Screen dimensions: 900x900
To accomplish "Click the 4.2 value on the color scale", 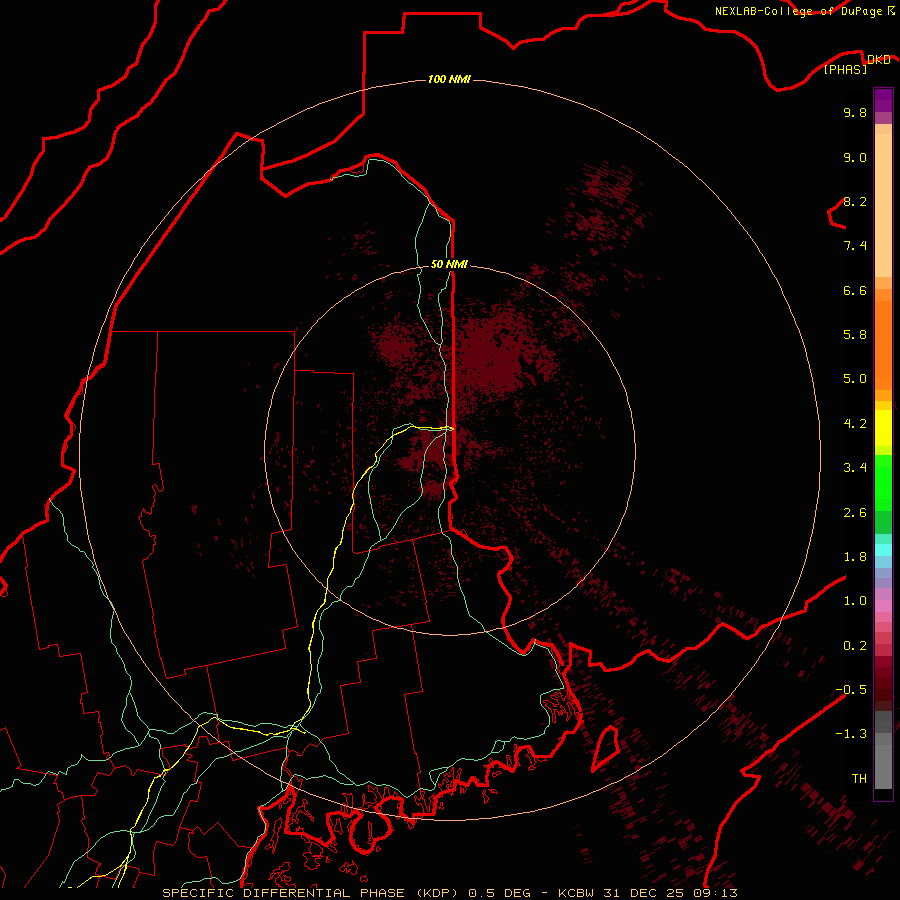I will click(855, 424).
